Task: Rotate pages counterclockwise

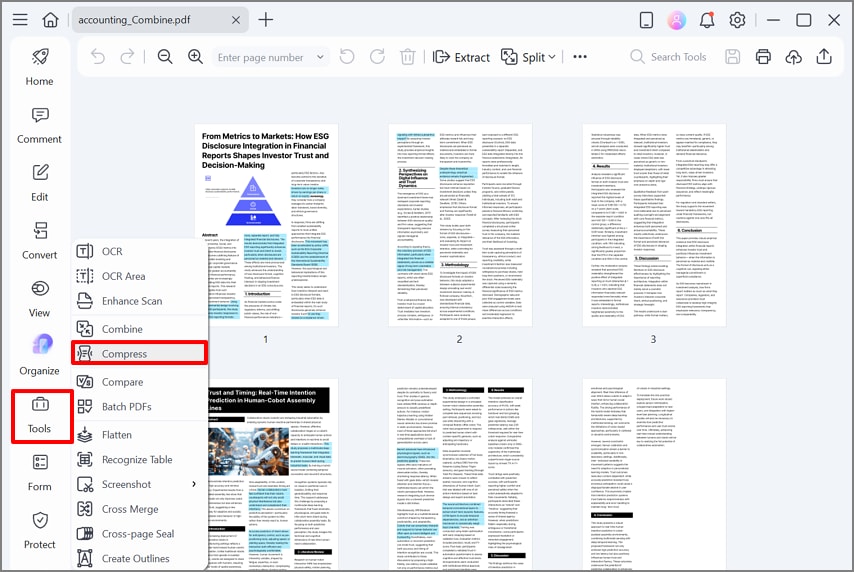Action: coord(347,57)
